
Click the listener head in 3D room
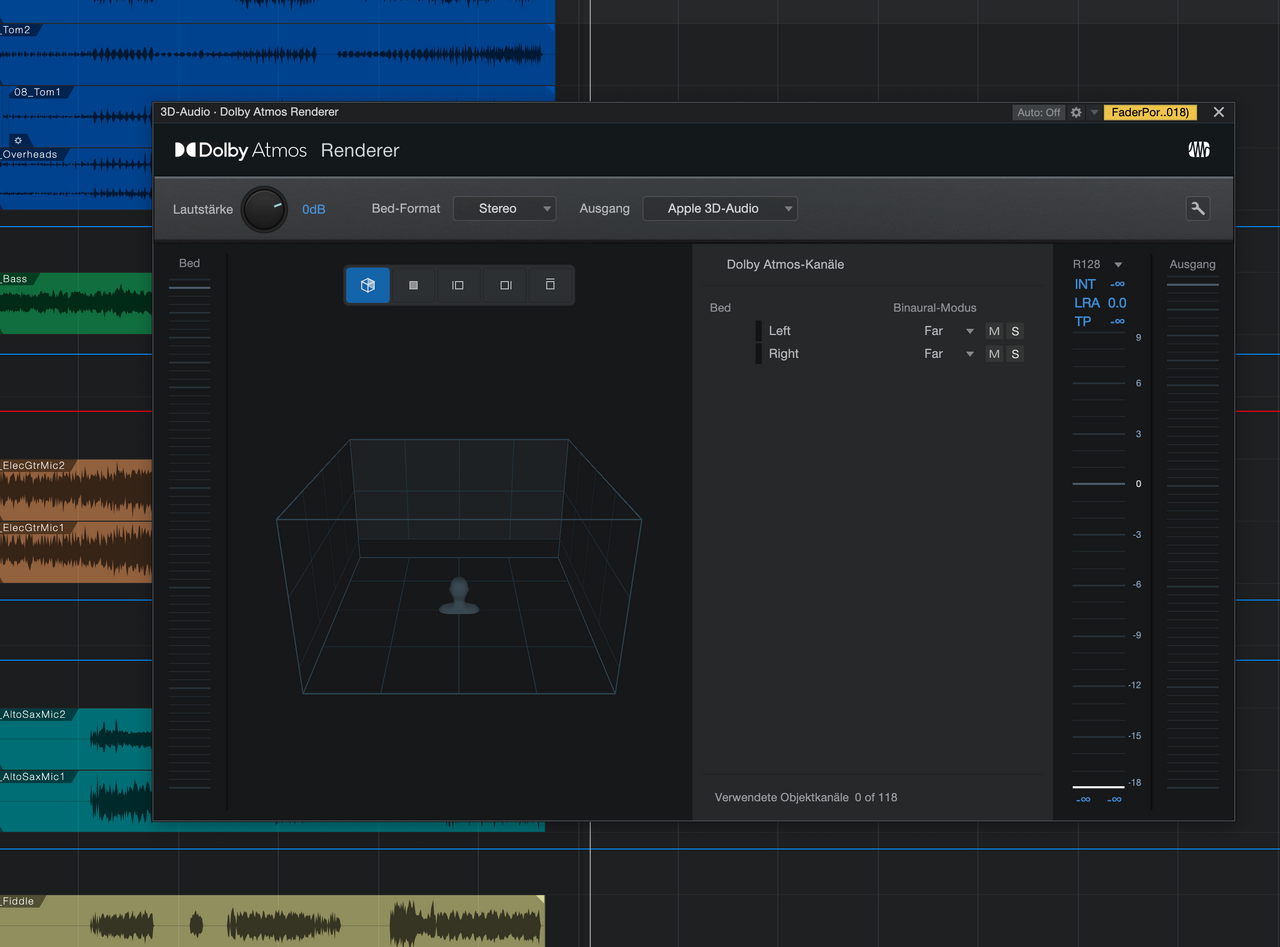(x=459, y=596)
